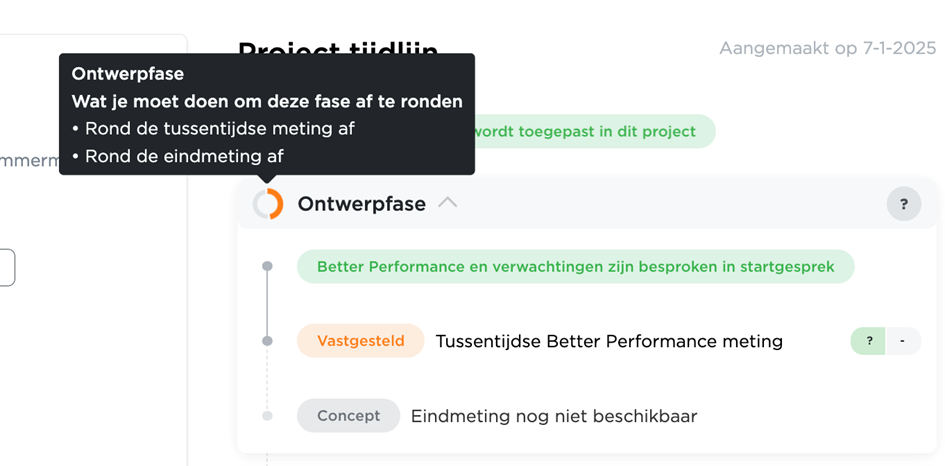Open Tussentijdse Better Performance meting
945x466 pixels.
click(x=609, y=342)
